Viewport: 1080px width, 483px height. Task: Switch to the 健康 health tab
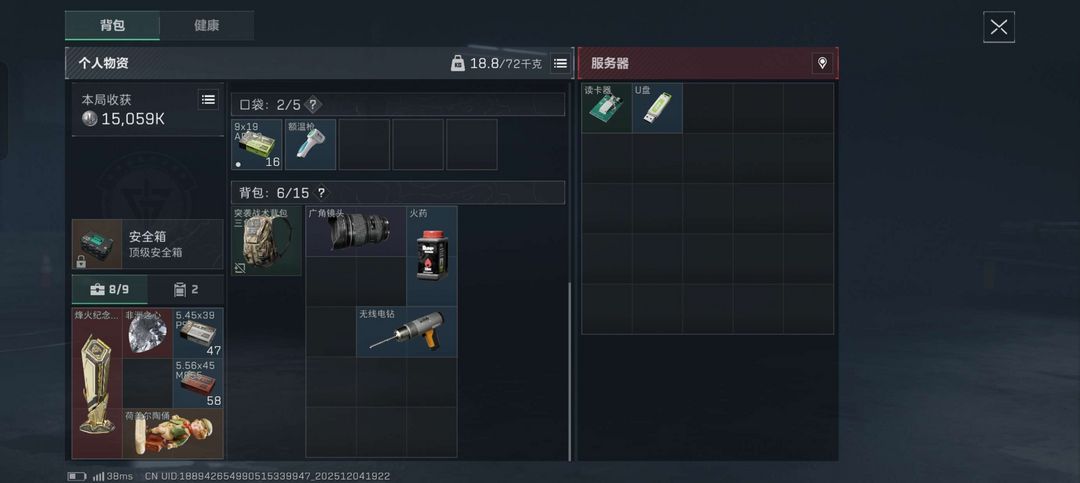[207, 25]
